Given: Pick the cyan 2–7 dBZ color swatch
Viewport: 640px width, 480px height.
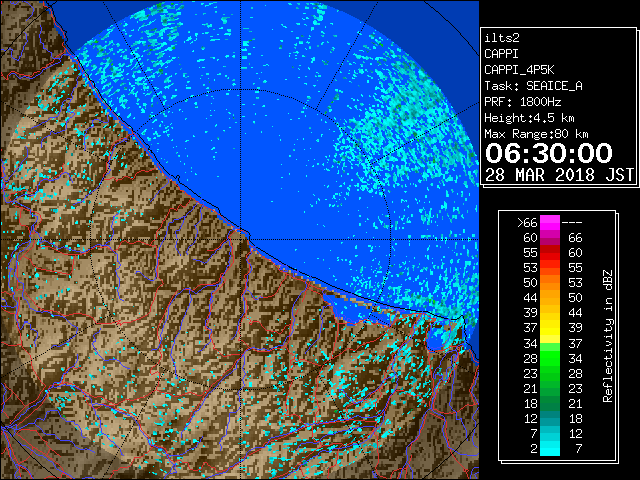Looking at the screenshot, I should [x=550, y=448].
